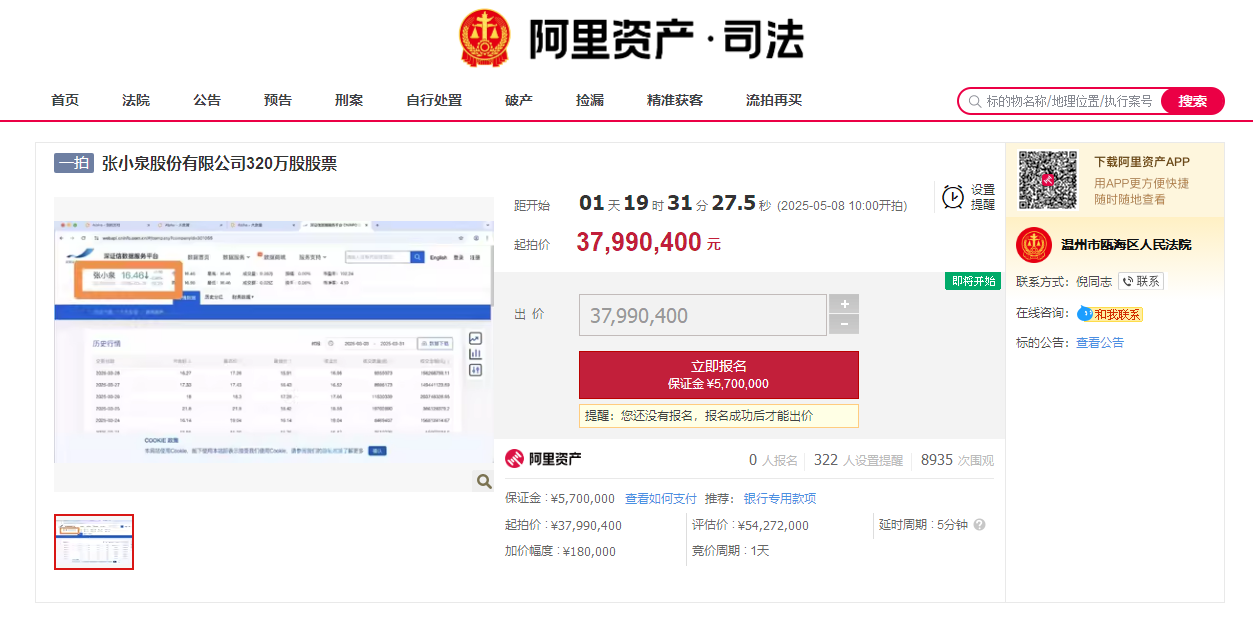
Task: Click the red 搜索 button
Action: pyautogui.click(x=1192, y=101)
